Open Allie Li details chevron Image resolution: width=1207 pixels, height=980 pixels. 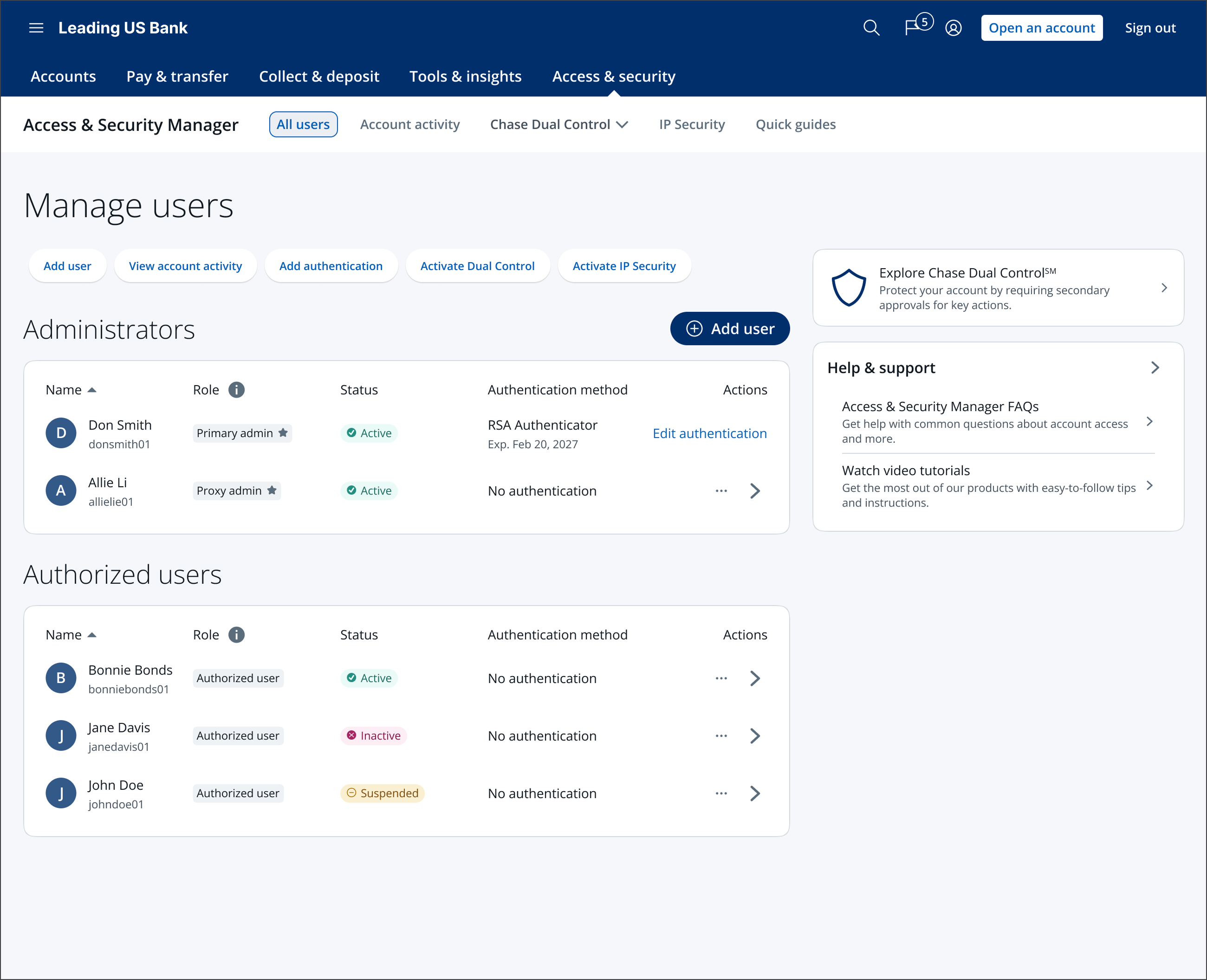[755, 490]
